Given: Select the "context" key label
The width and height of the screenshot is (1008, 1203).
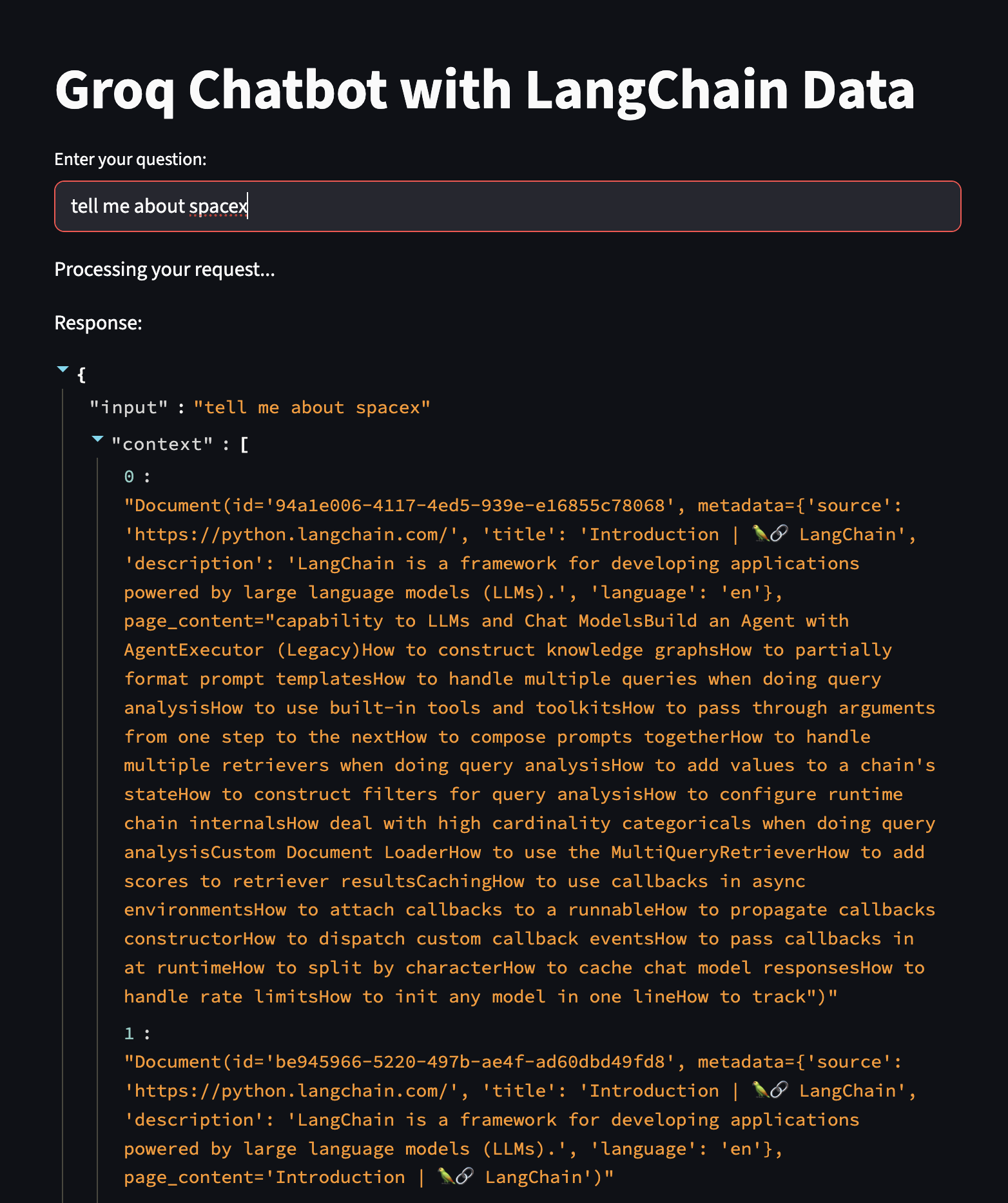Looking at the screenshot, I should coord(162,444).
